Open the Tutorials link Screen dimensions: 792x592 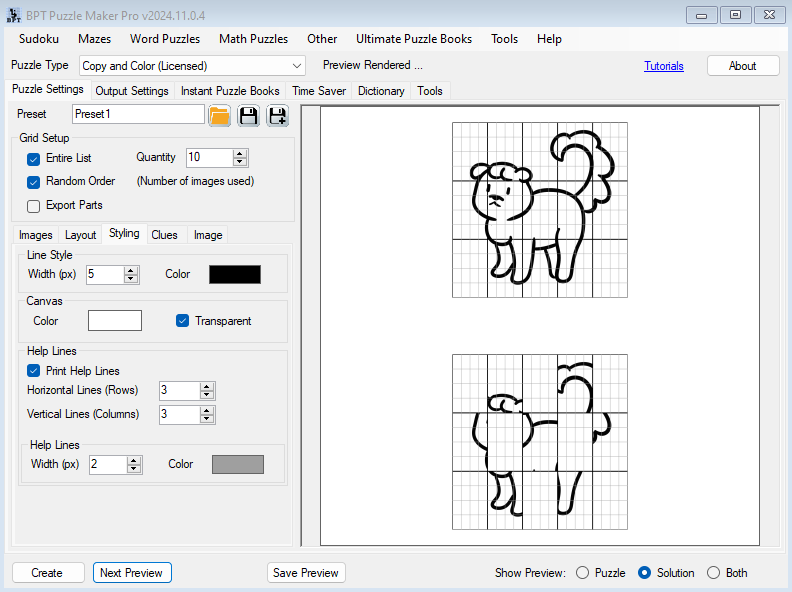[x=664, y=66]
